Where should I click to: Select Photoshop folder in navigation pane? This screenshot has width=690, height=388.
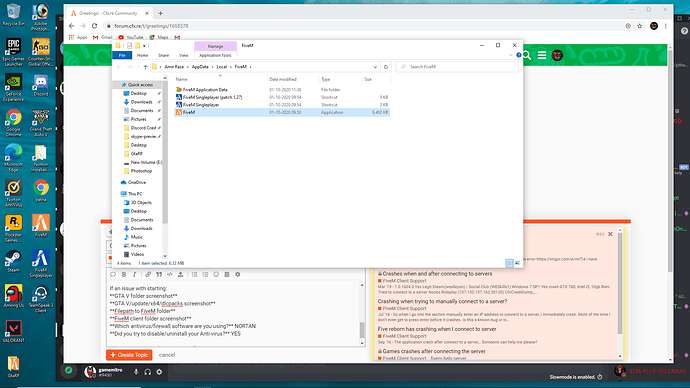141,171
